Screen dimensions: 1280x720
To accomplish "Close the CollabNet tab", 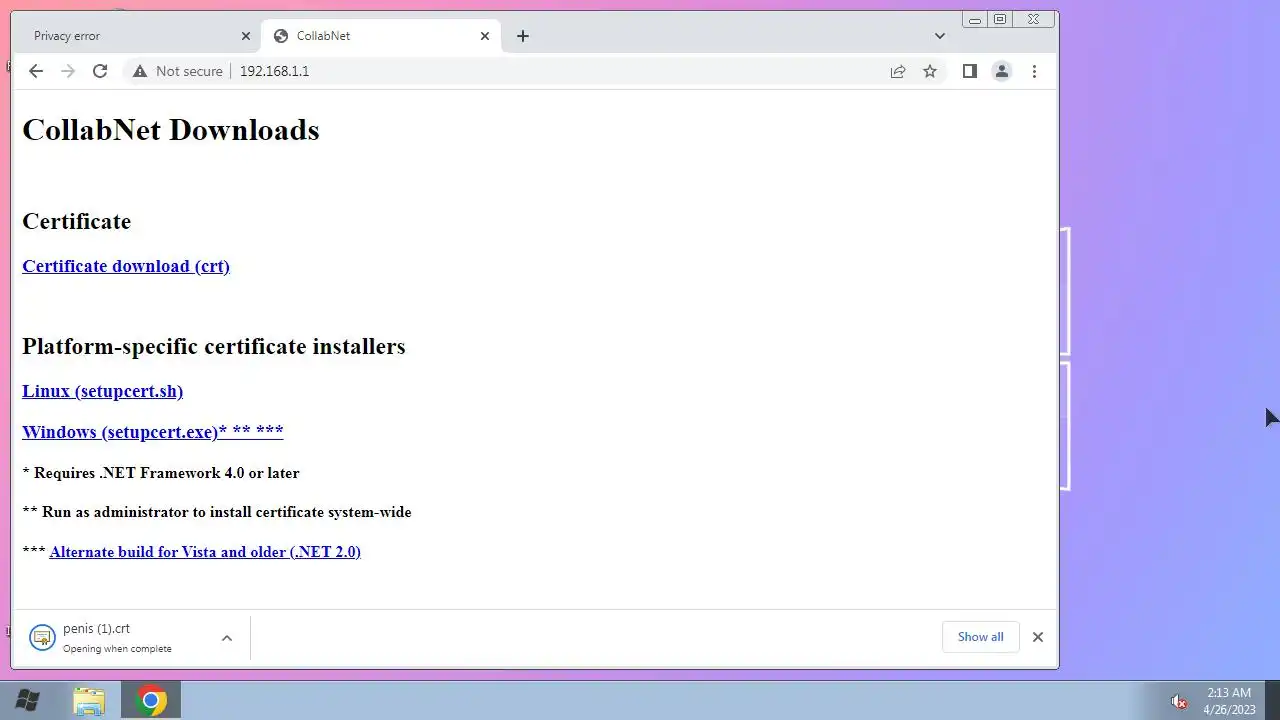I will [x=485, y=36].
